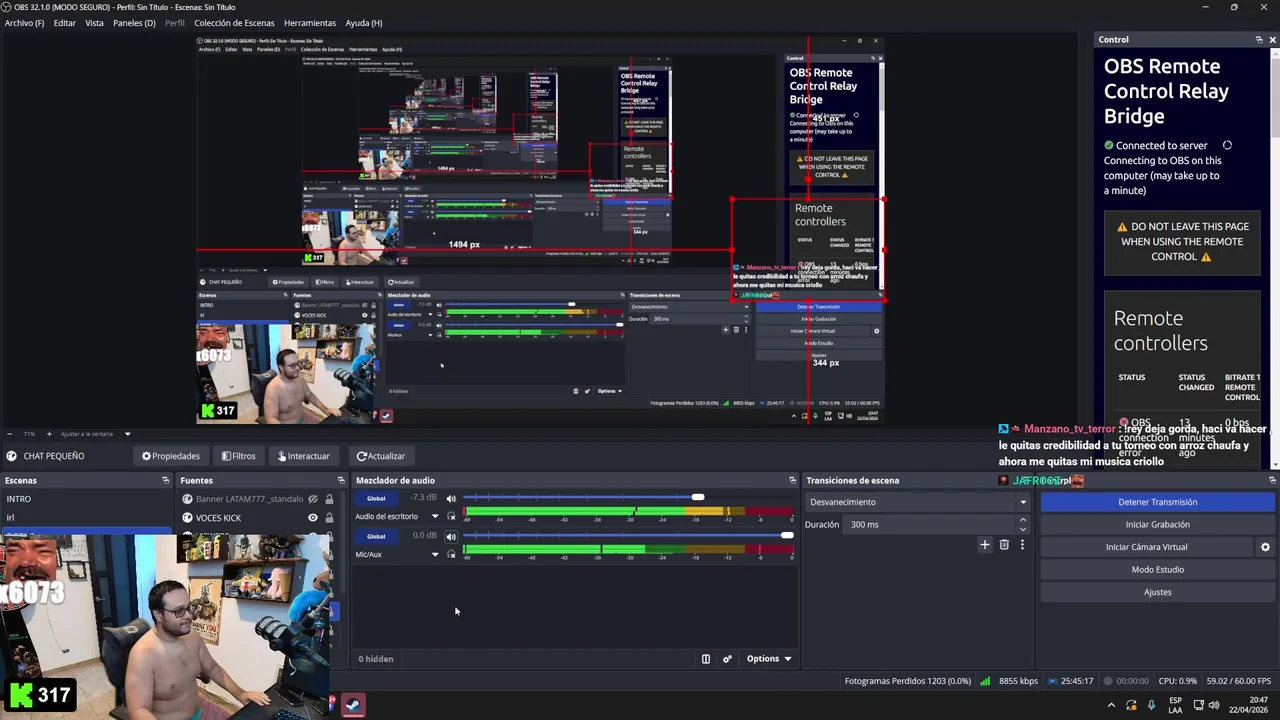Expand Audio del escritorio options arrow
Image resolution: width=1280 pixels, height=720 pixels.
point(434,517)
